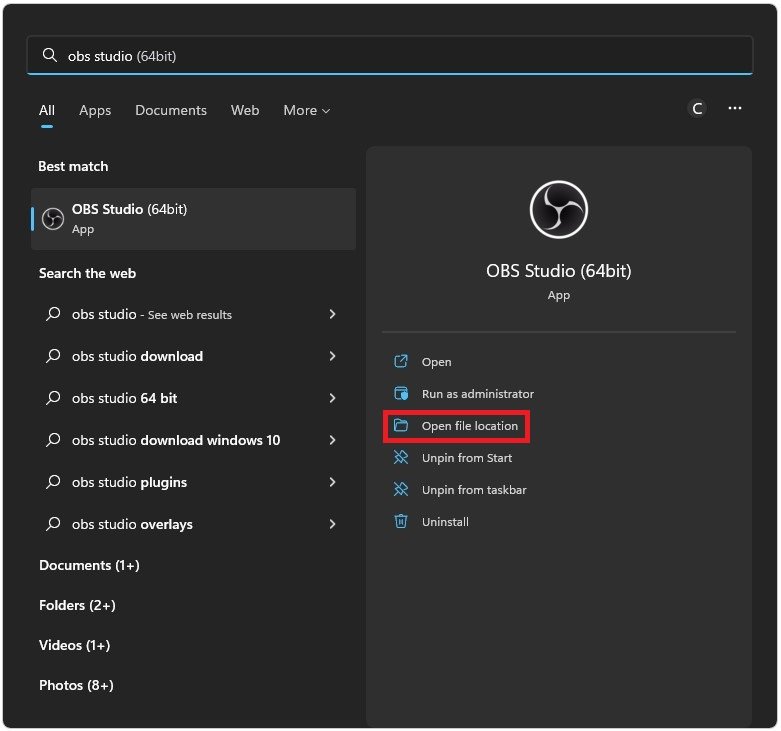
Task: Click the C user account avatar
Action: [697, 109]
